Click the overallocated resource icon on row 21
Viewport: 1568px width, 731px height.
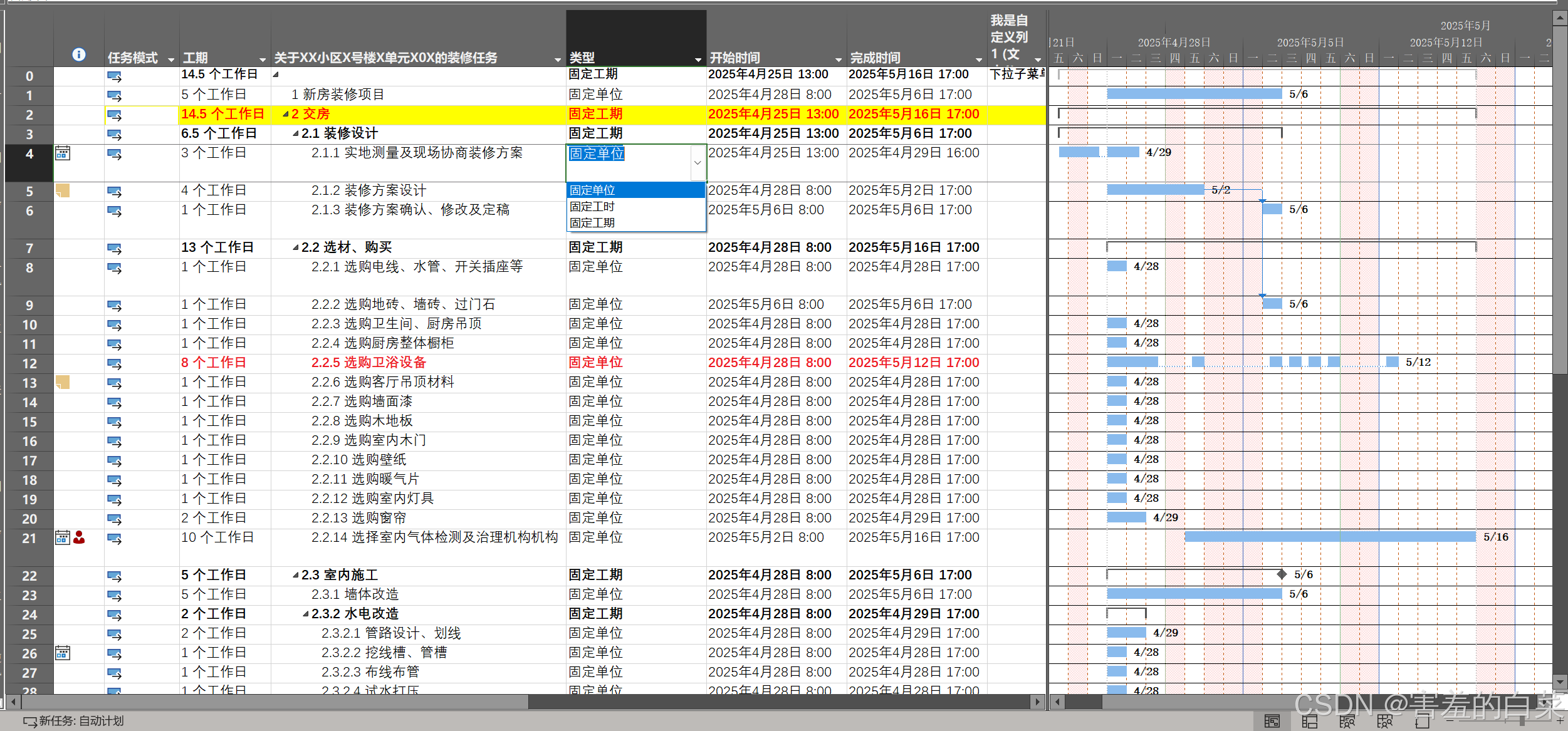point(79,537)
